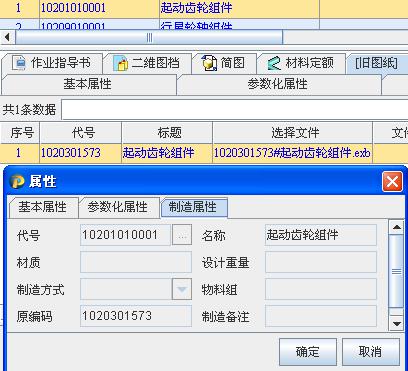Screen dimensions: 408x371
Task: Click the horizontal scrollbar thumb
Action: coord(149,37)
